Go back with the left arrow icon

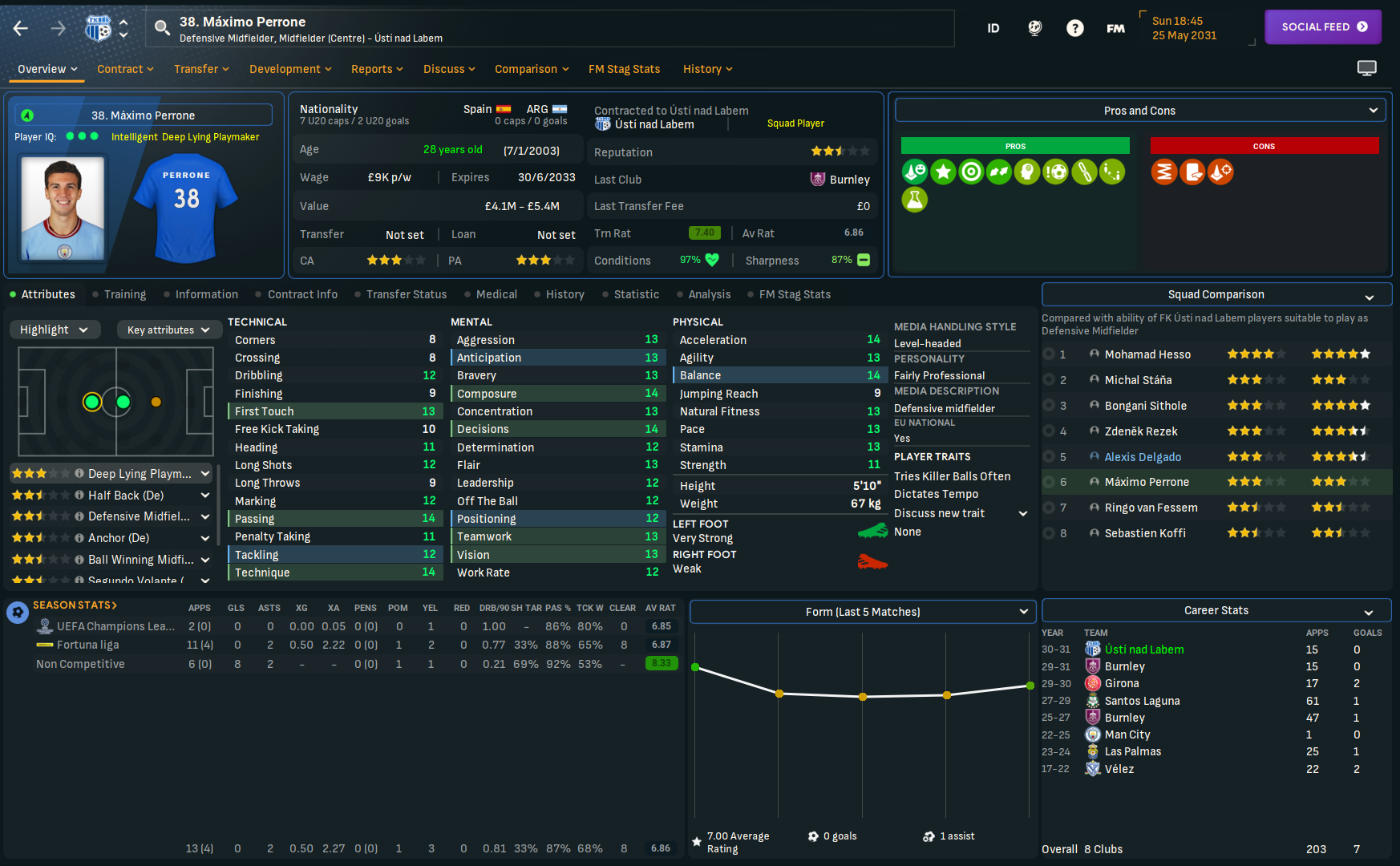click(21, 29)
